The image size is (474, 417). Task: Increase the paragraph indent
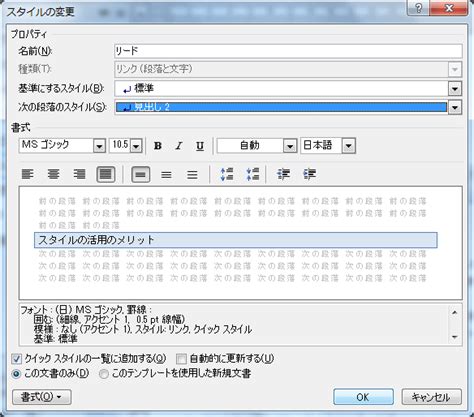click(x=309, y=174)
